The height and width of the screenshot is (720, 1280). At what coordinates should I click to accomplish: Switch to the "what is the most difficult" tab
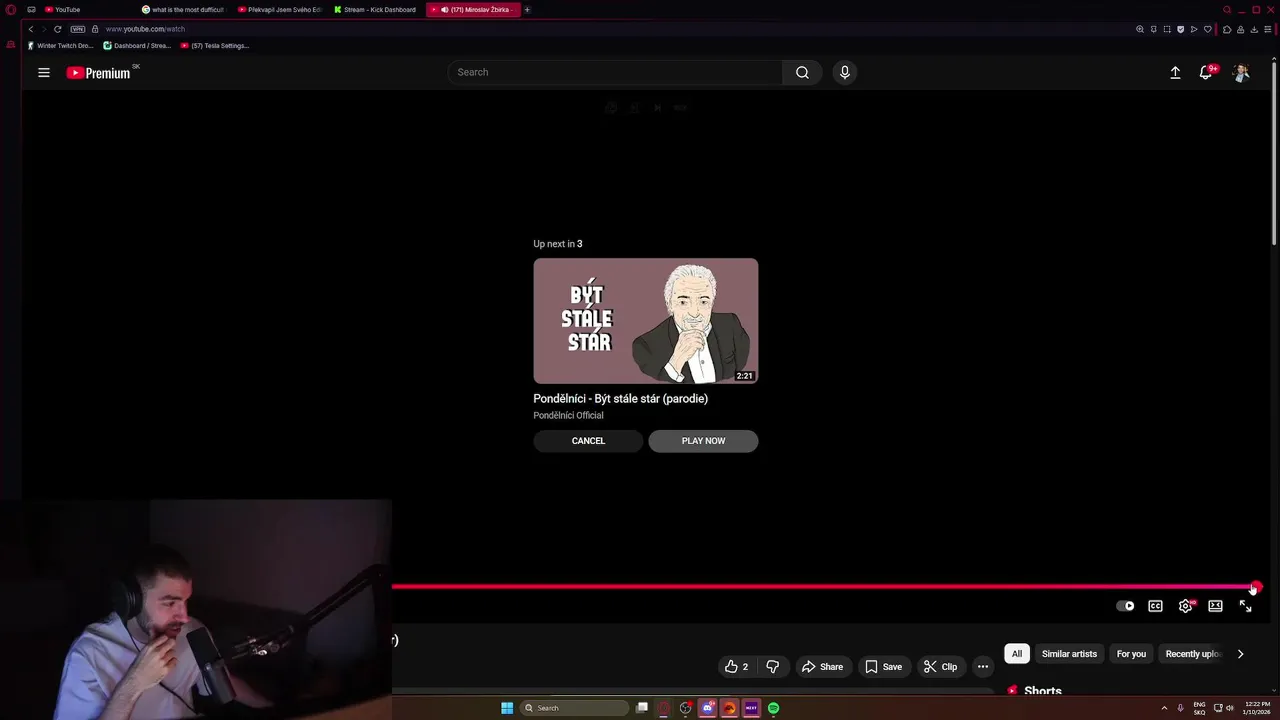tap(183, 10)
